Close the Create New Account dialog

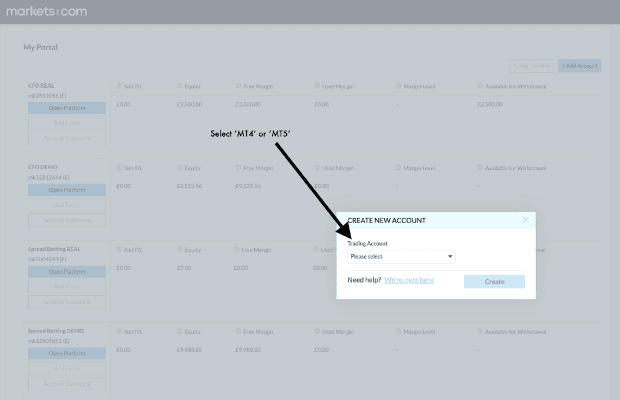point(525,220)
